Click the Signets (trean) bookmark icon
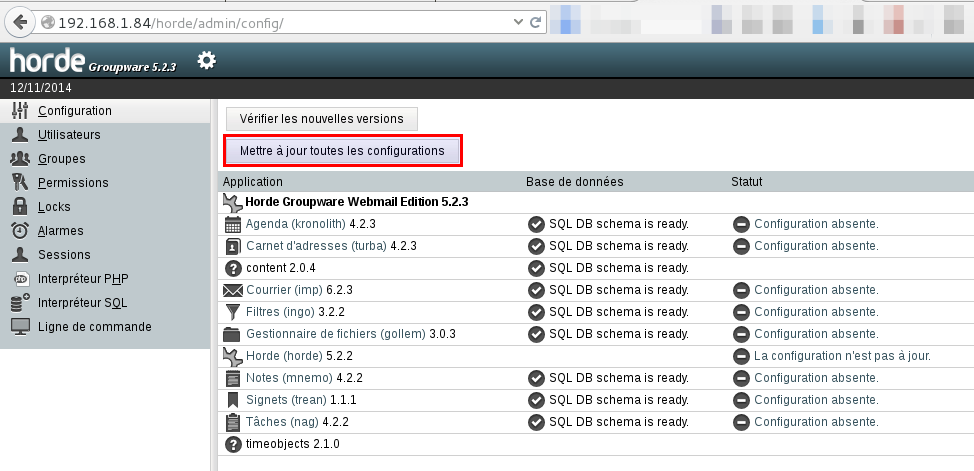Image resolution: width=974 pixels, height=471 pixels. tap(233, 400)
